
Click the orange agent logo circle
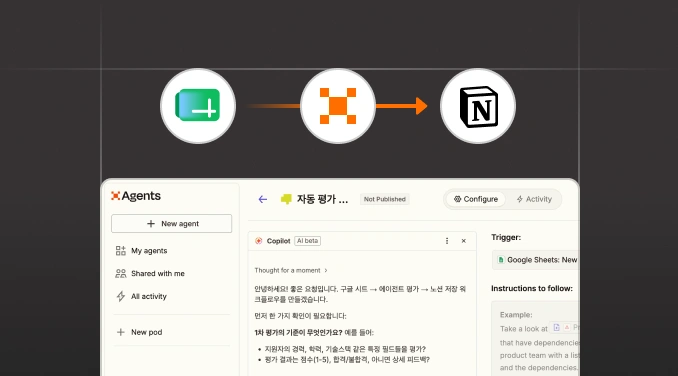click(338, 106)
